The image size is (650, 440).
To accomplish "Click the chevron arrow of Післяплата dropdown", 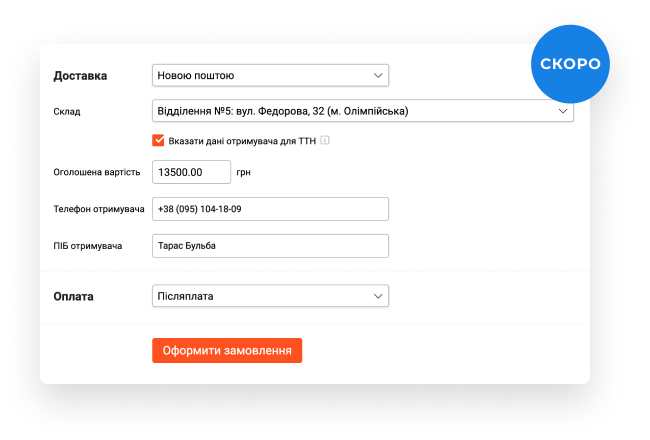I will pyautogui.click(x=378, y=296).
